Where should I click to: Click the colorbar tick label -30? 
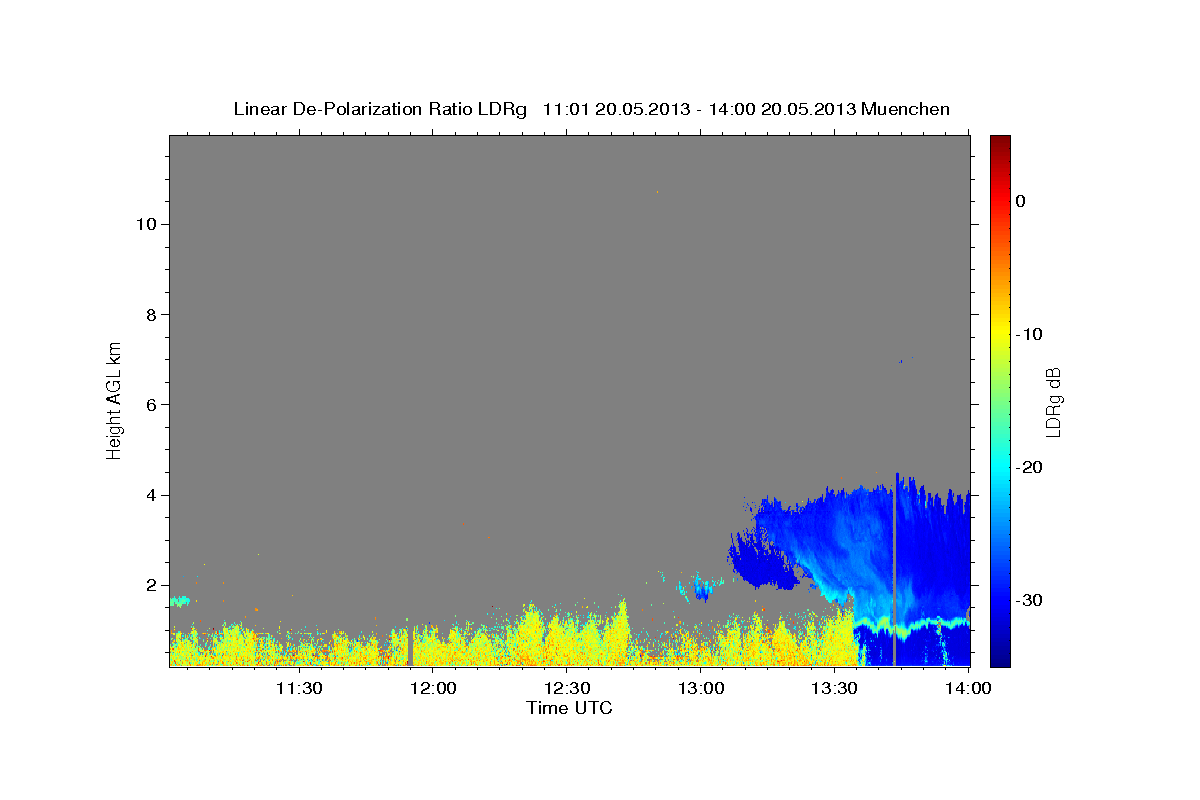point(1029,600)
